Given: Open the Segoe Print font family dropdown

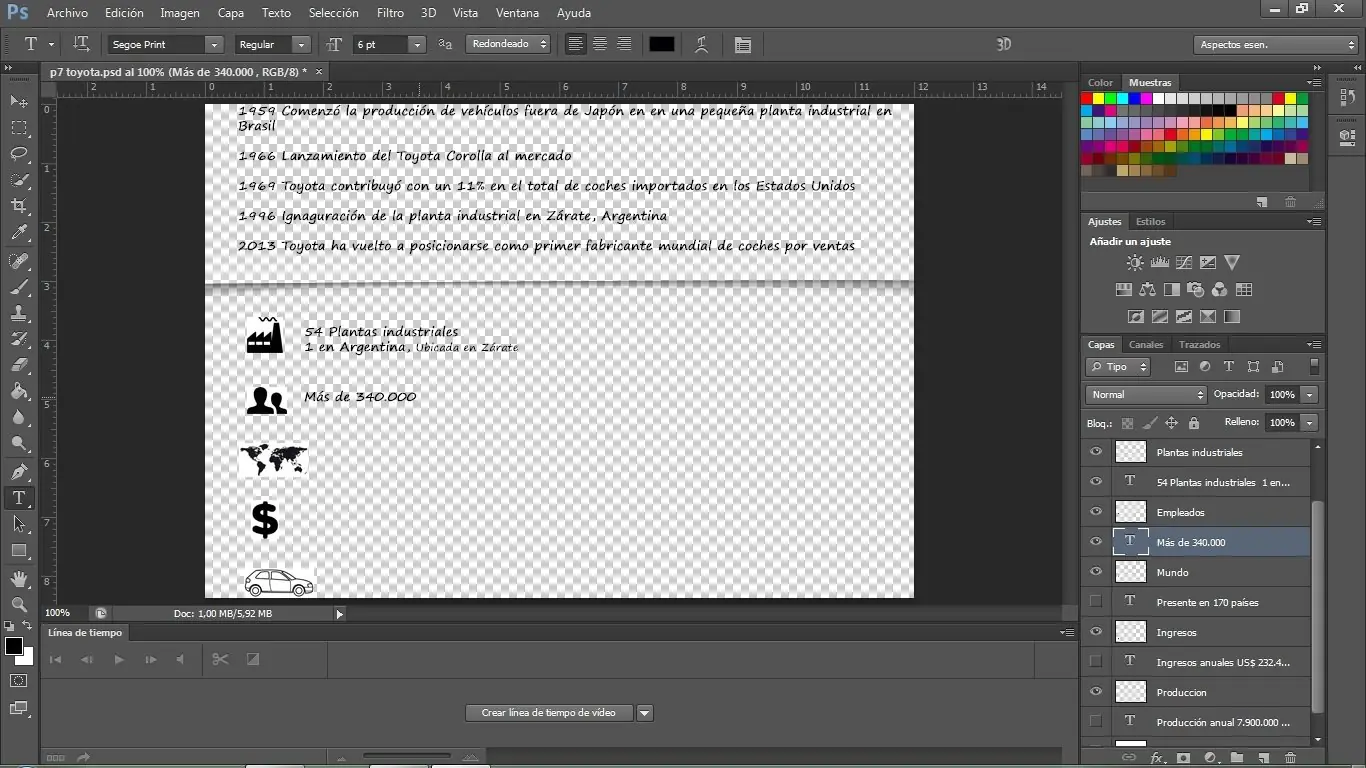Looking at the screenshot, I should (x=213, y=45).
